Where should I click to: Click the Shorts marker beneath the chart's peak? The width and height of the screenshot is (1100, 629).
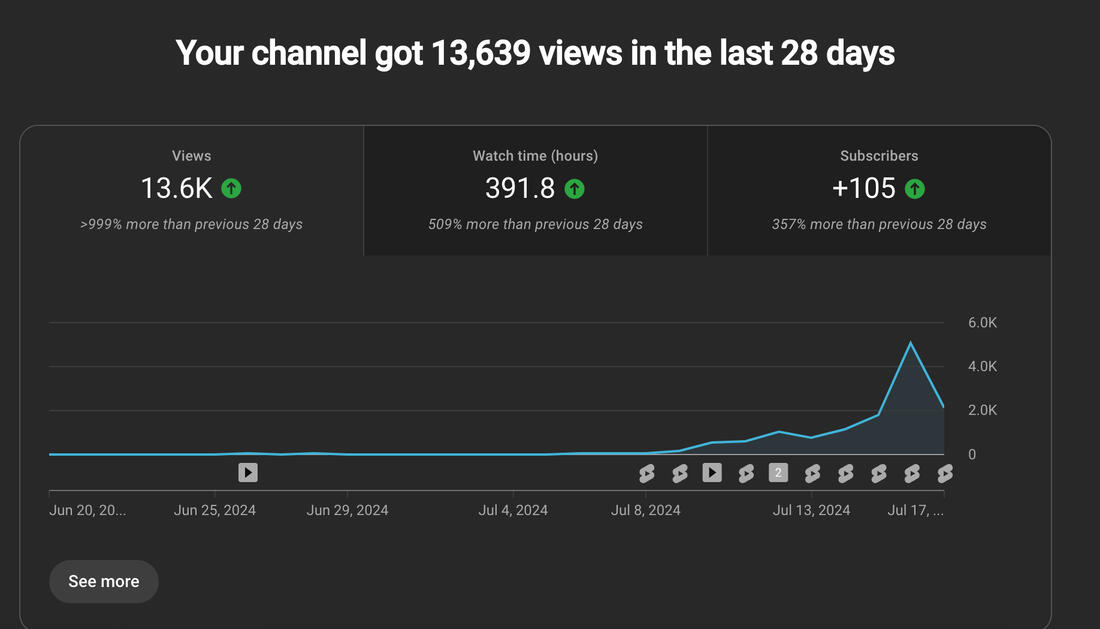[x=912, y=473]
